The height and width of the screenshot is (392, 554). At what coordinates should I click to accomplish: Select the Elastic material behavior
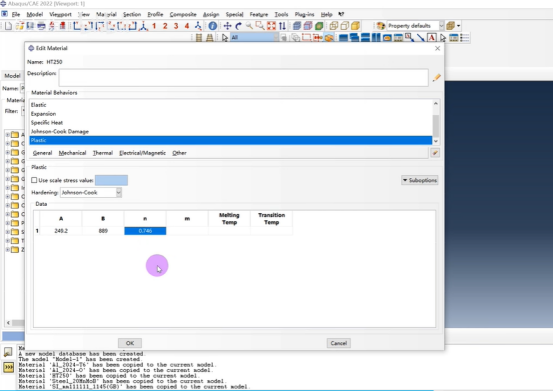pyautogui.click(x=230, y=105)
